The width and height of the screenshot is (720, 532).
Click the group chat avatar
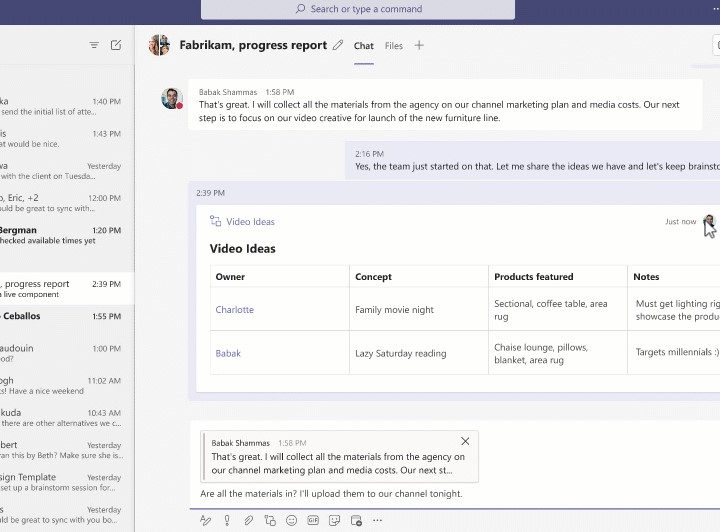click(159, 45)
